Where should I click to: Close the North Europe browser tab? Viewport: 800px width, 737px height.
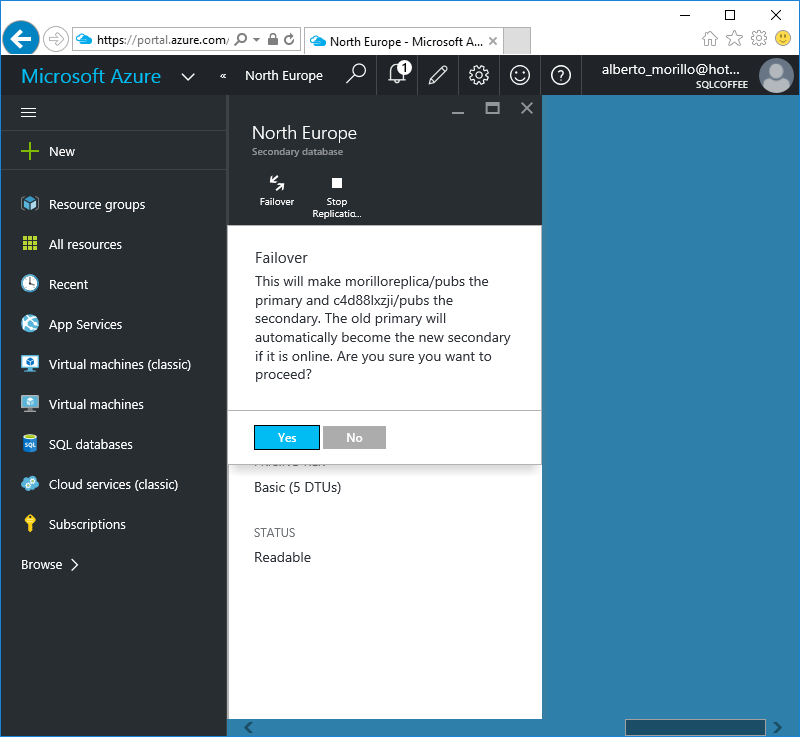click(493, 41)
